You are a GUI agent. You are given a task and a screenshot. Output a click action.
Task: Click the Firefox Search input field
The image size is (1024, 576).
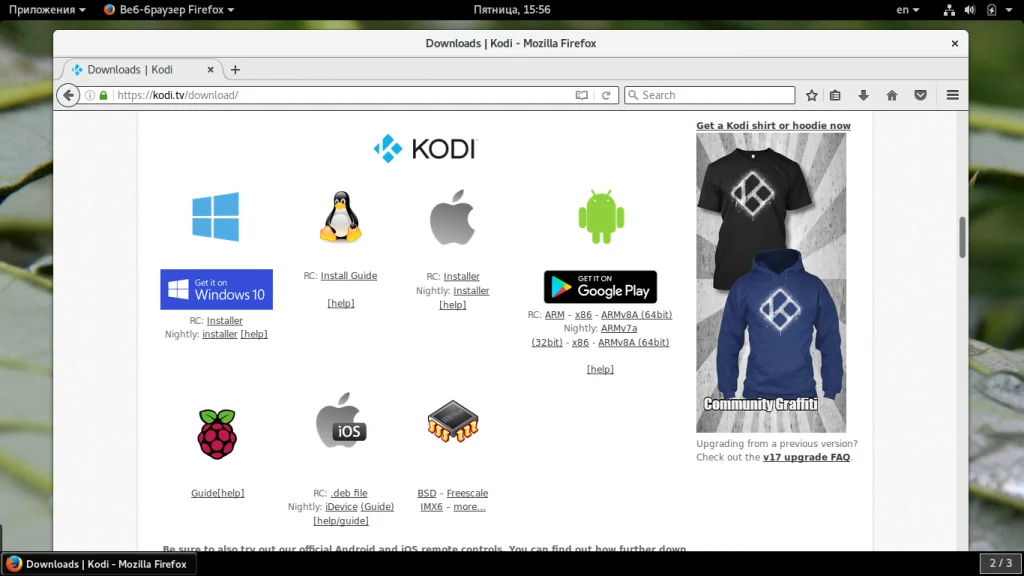tap(710, 95)
